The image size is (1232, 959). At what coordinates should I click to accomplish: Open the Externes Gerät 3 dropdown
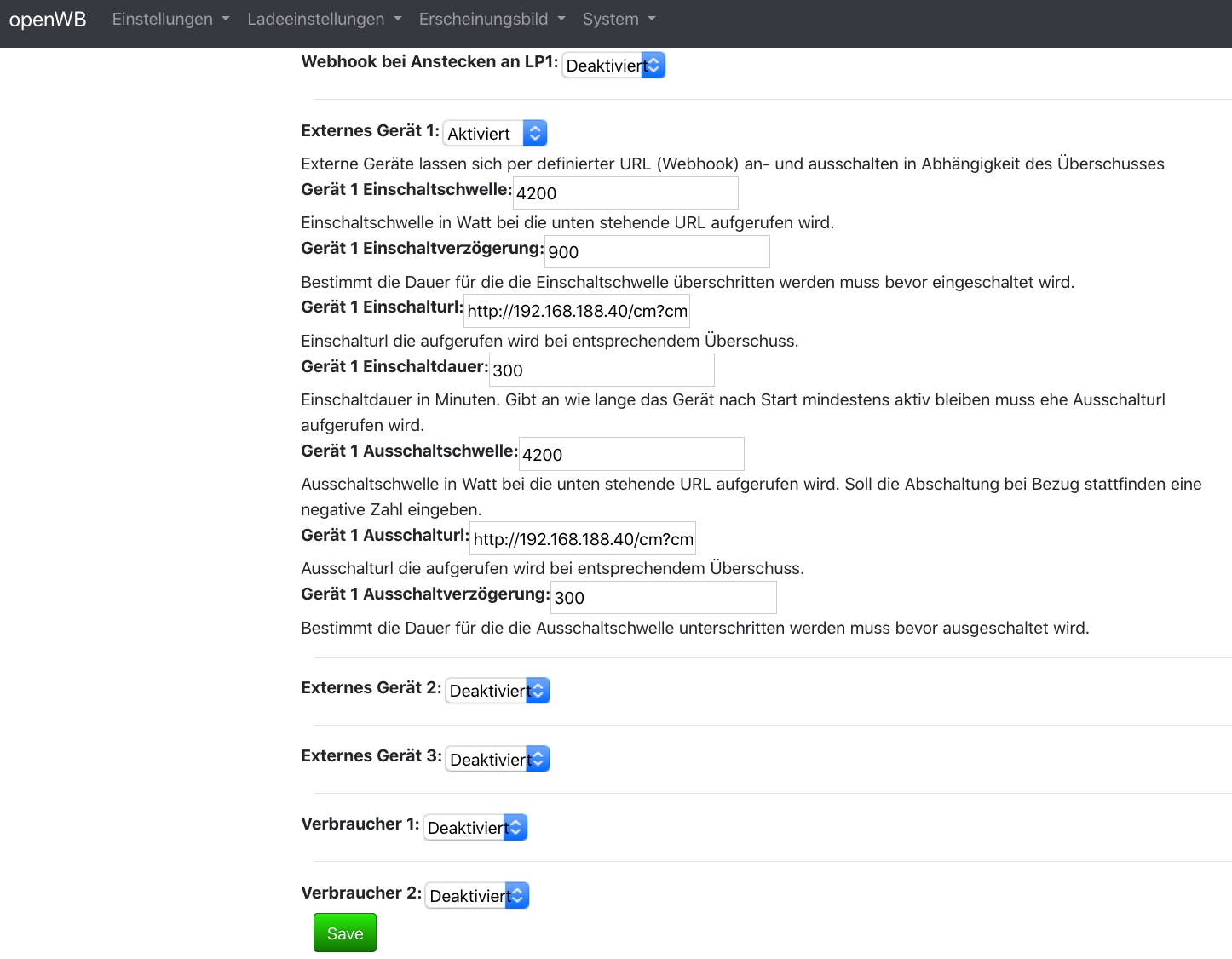point(498,759)
